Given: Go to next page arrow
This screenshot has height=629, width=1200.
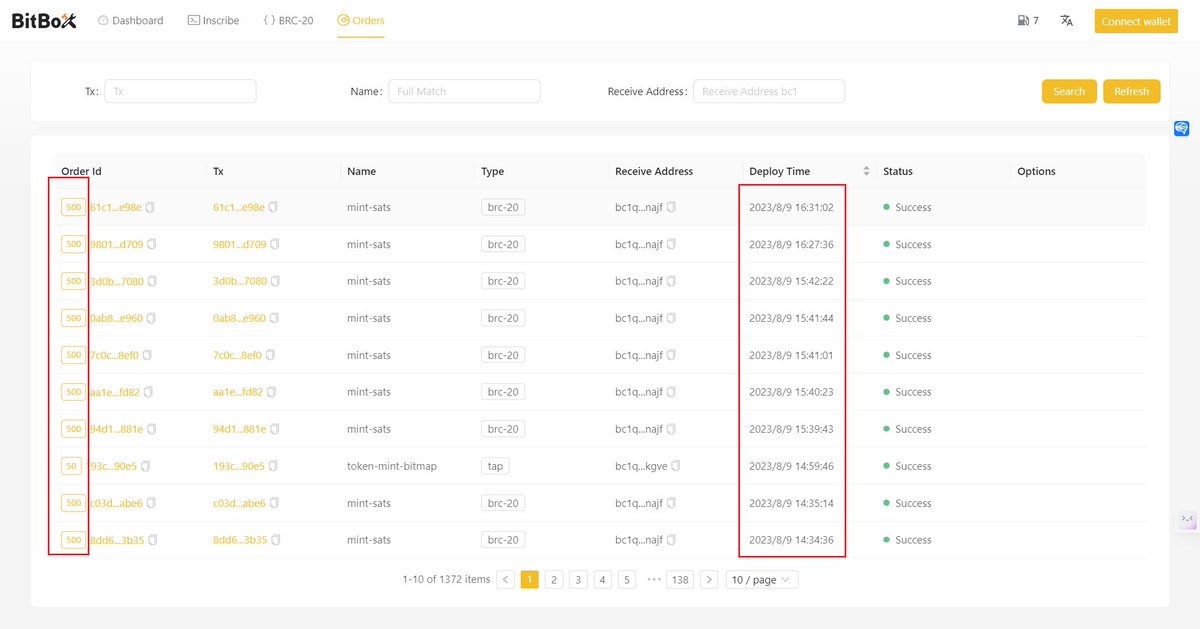Looking at the screenshot, I should coord(709,580).
